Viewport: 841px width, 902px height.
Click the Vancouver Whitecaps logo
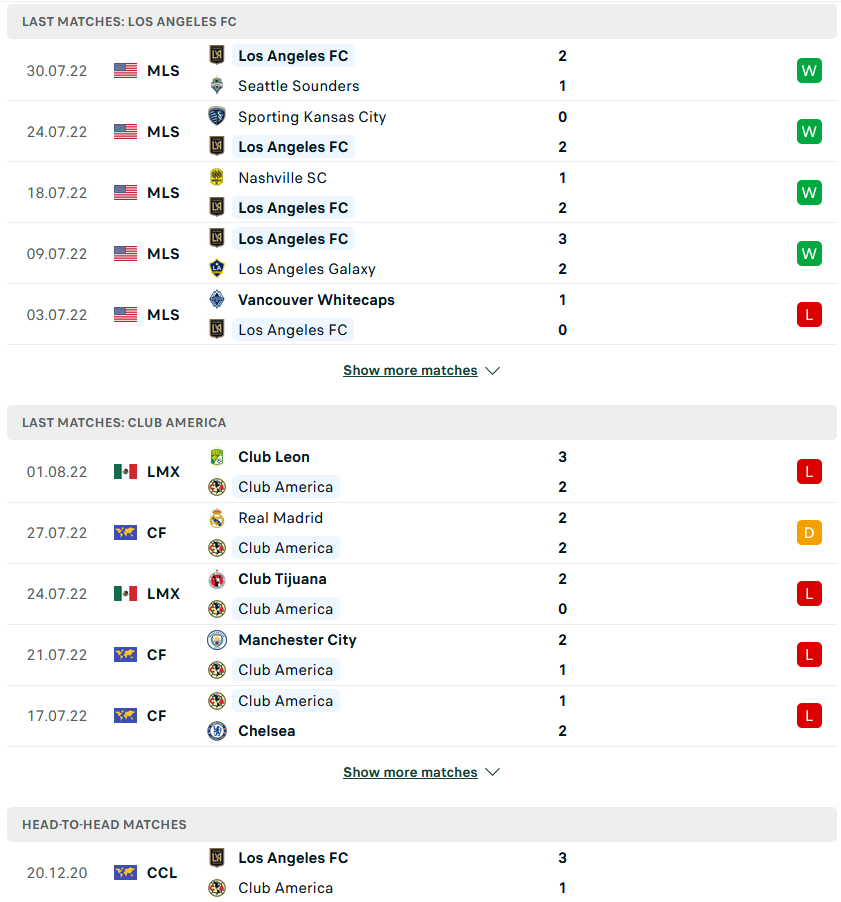click(217, 300)
